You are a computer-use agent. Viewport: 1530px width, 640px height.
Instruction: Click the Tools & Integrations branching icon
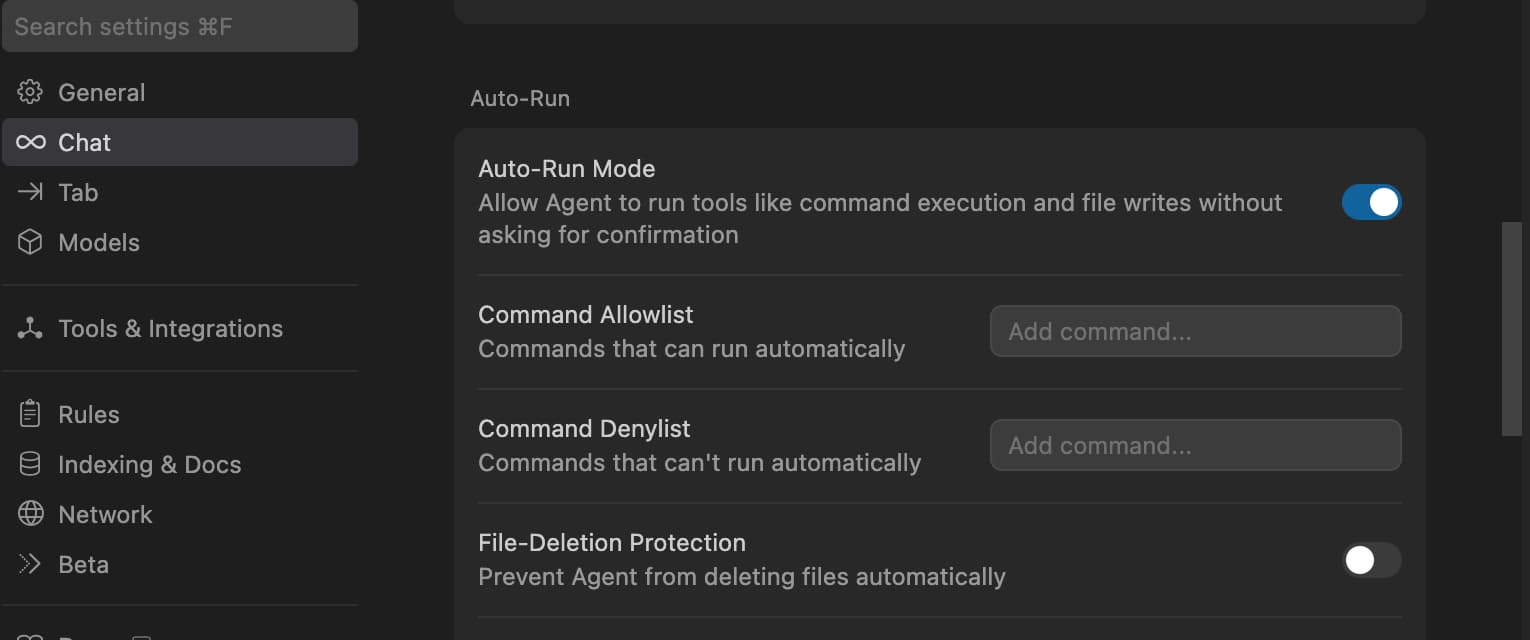pos(30,328)
